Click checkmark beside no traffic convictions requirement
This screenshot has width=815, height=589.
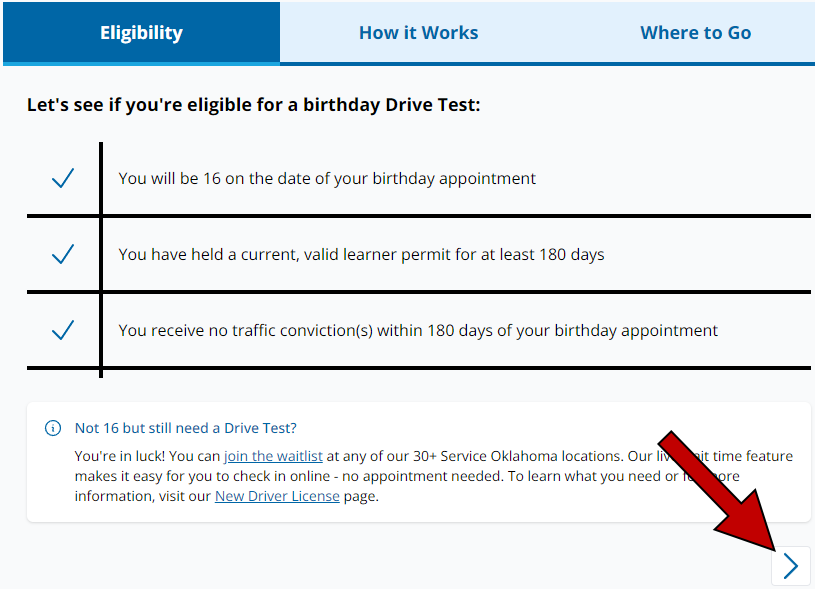tap(63, 330)
